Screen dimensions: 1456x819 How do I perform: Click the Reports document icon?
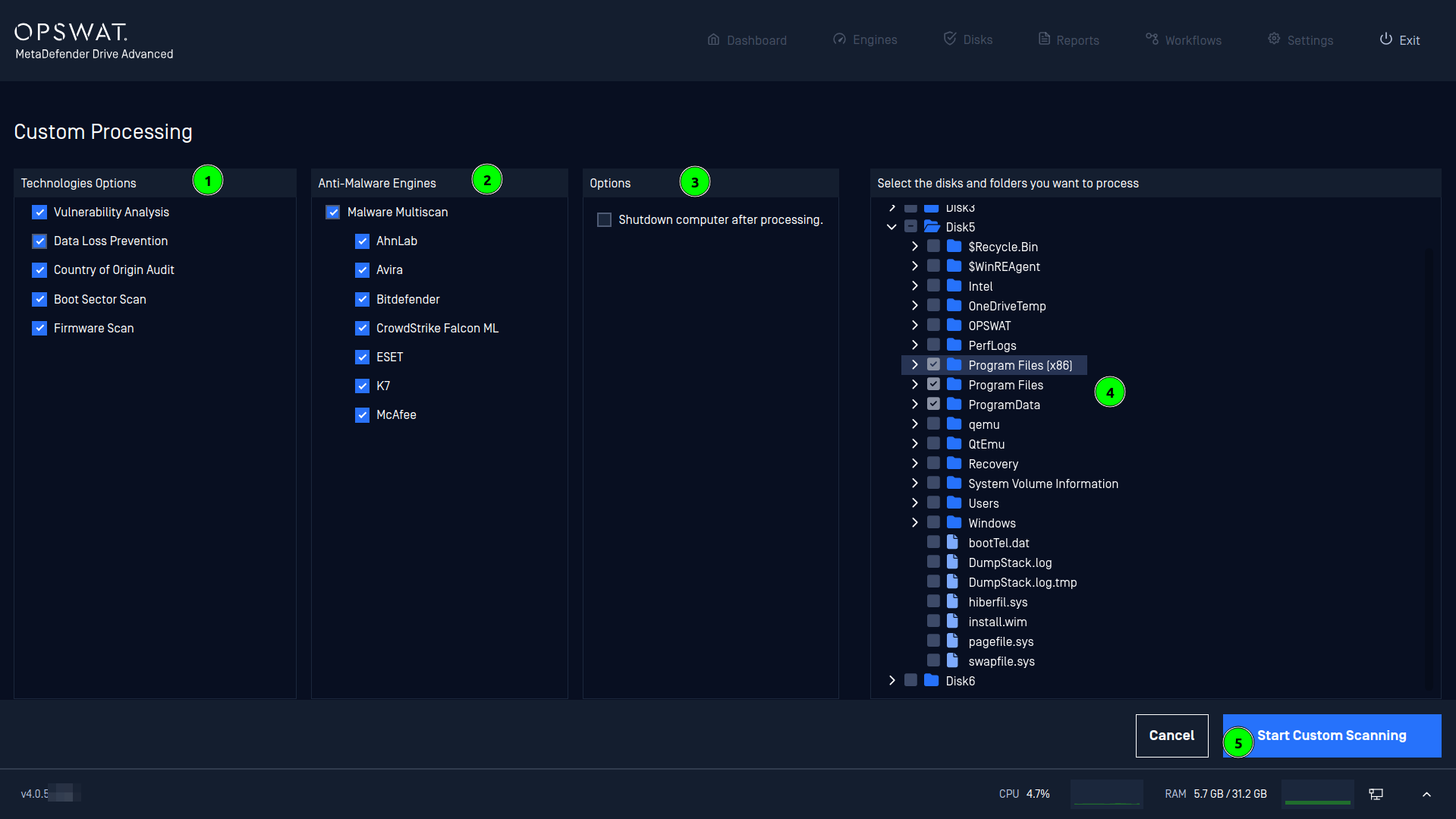(x=1044, y=39)
